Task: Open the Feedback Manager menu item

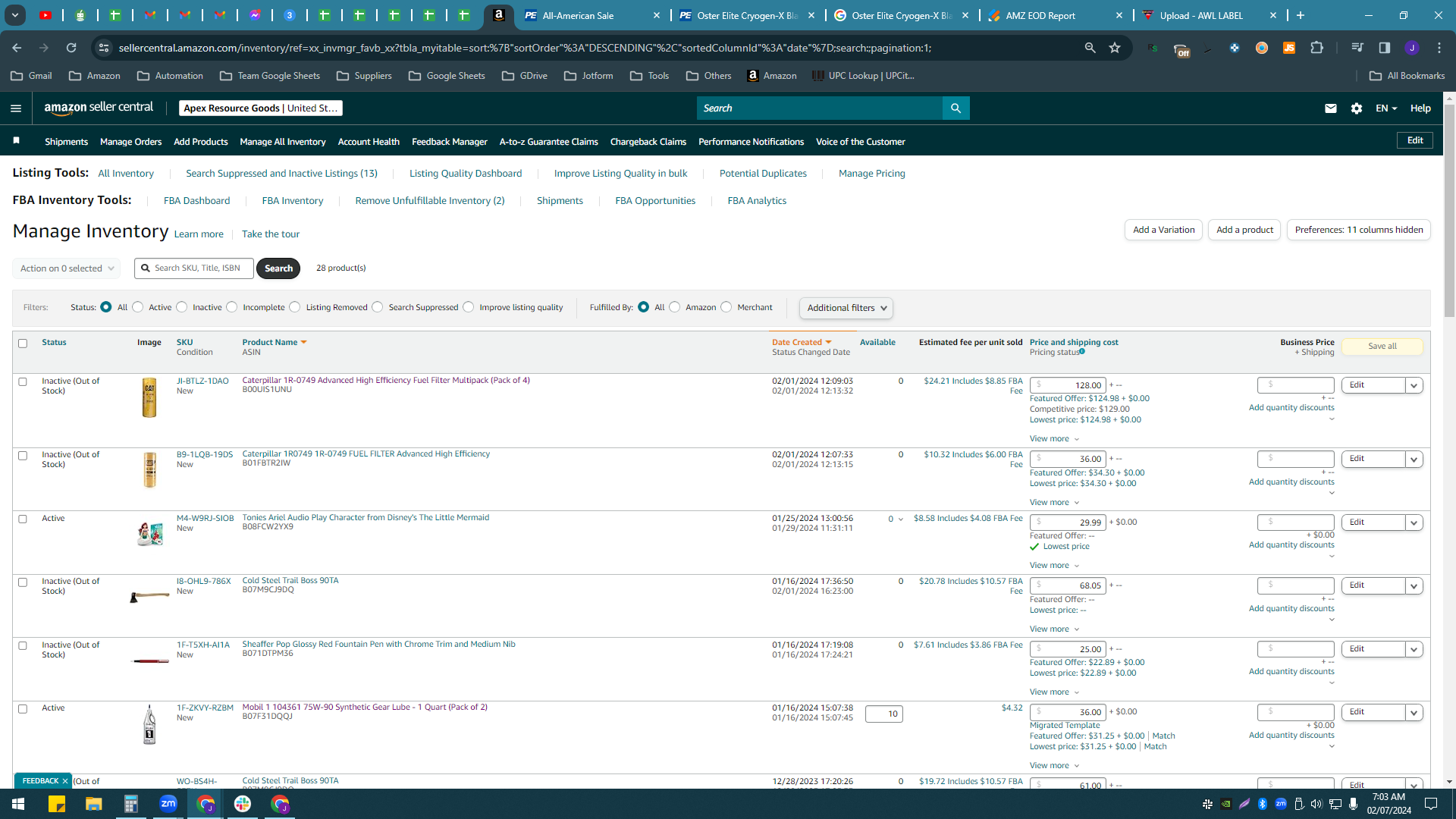Action: (449, 142)
